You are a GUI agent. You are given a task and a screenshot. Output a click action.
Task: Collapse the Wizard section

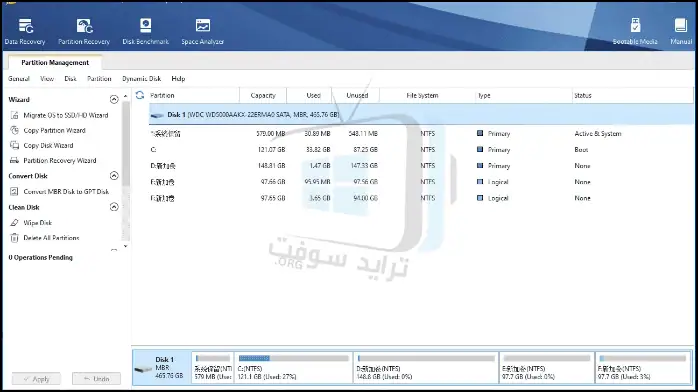click(x=114, y=100)
